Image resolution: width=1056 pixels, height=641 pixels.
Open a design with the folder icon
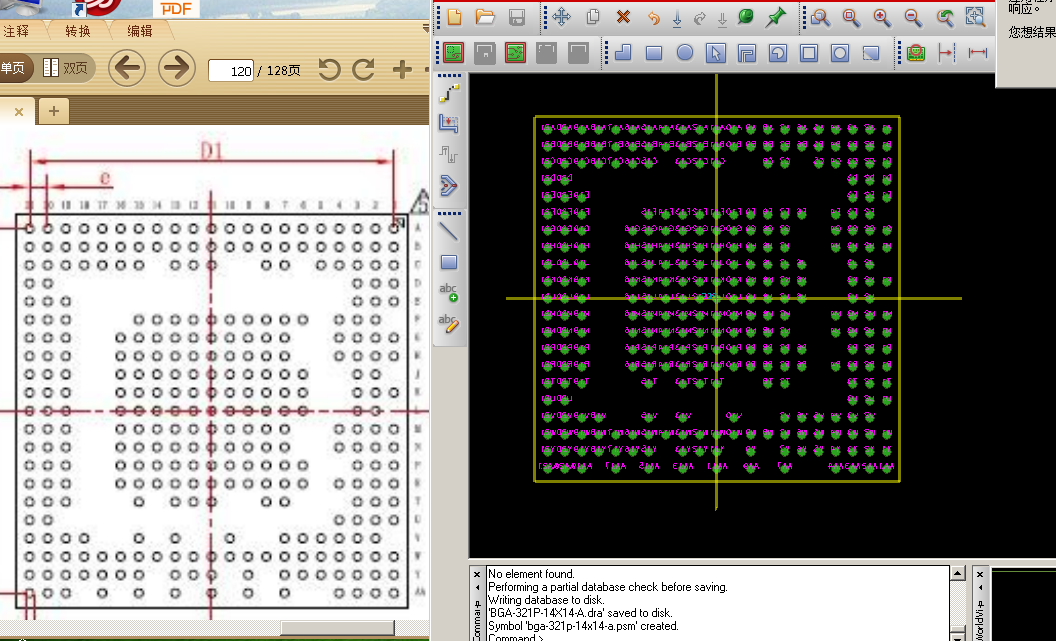(x=485, y=17)
